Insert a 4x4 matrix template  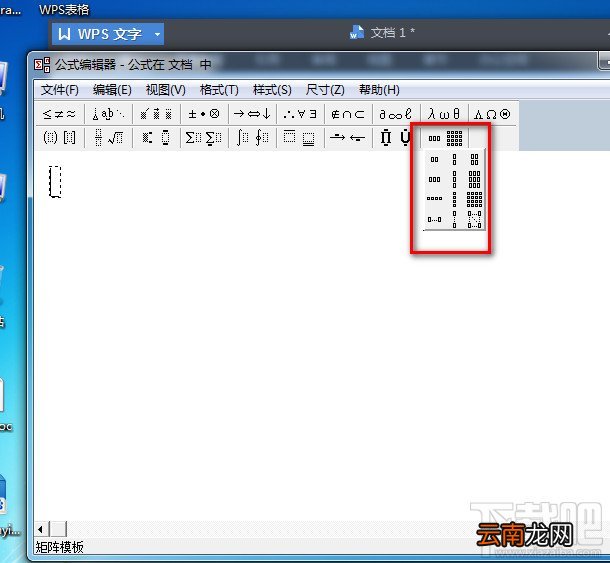pos(474,199)
